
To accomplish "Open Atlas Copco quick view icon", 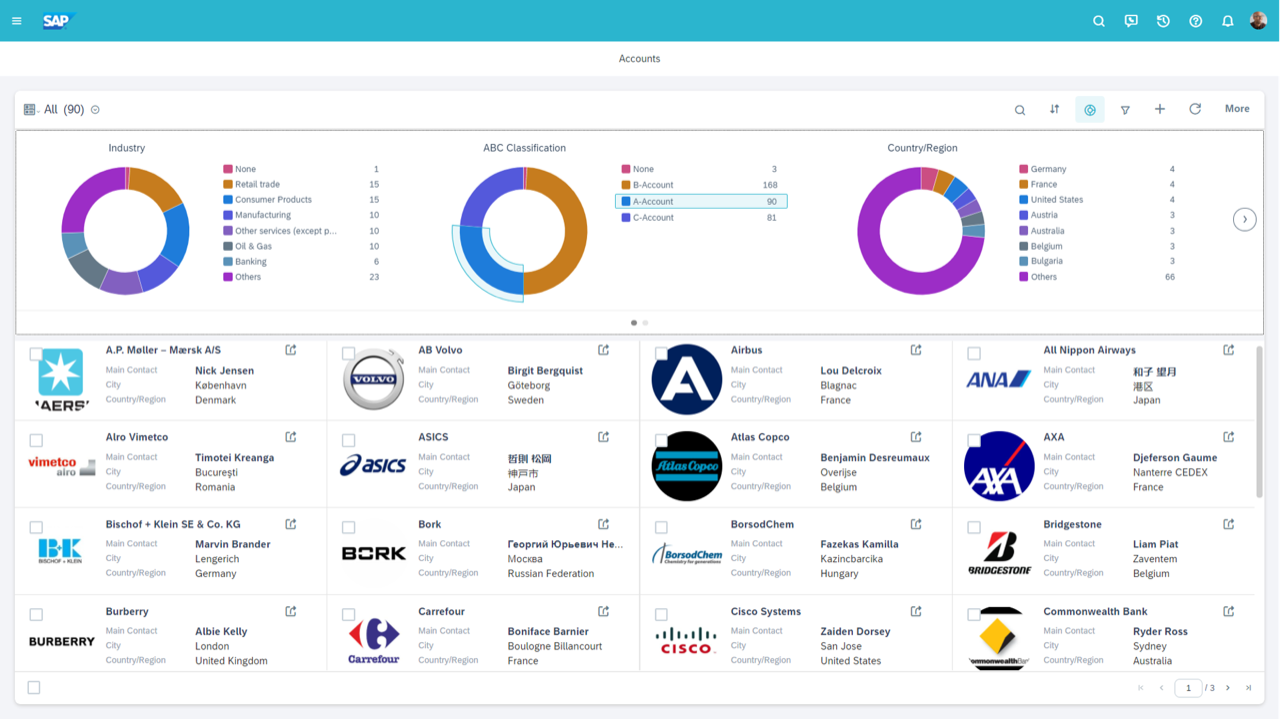I will point(916,437).
